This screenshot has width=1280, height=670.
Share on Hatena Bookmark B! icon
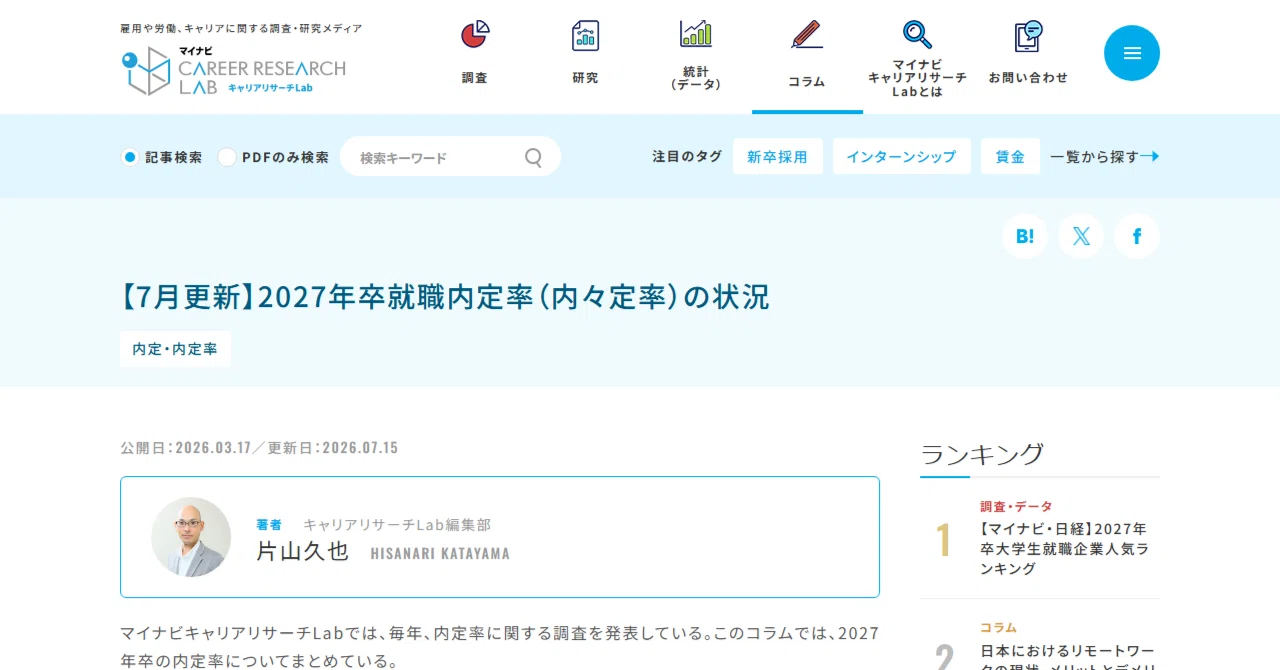[x=1025, y=236]
